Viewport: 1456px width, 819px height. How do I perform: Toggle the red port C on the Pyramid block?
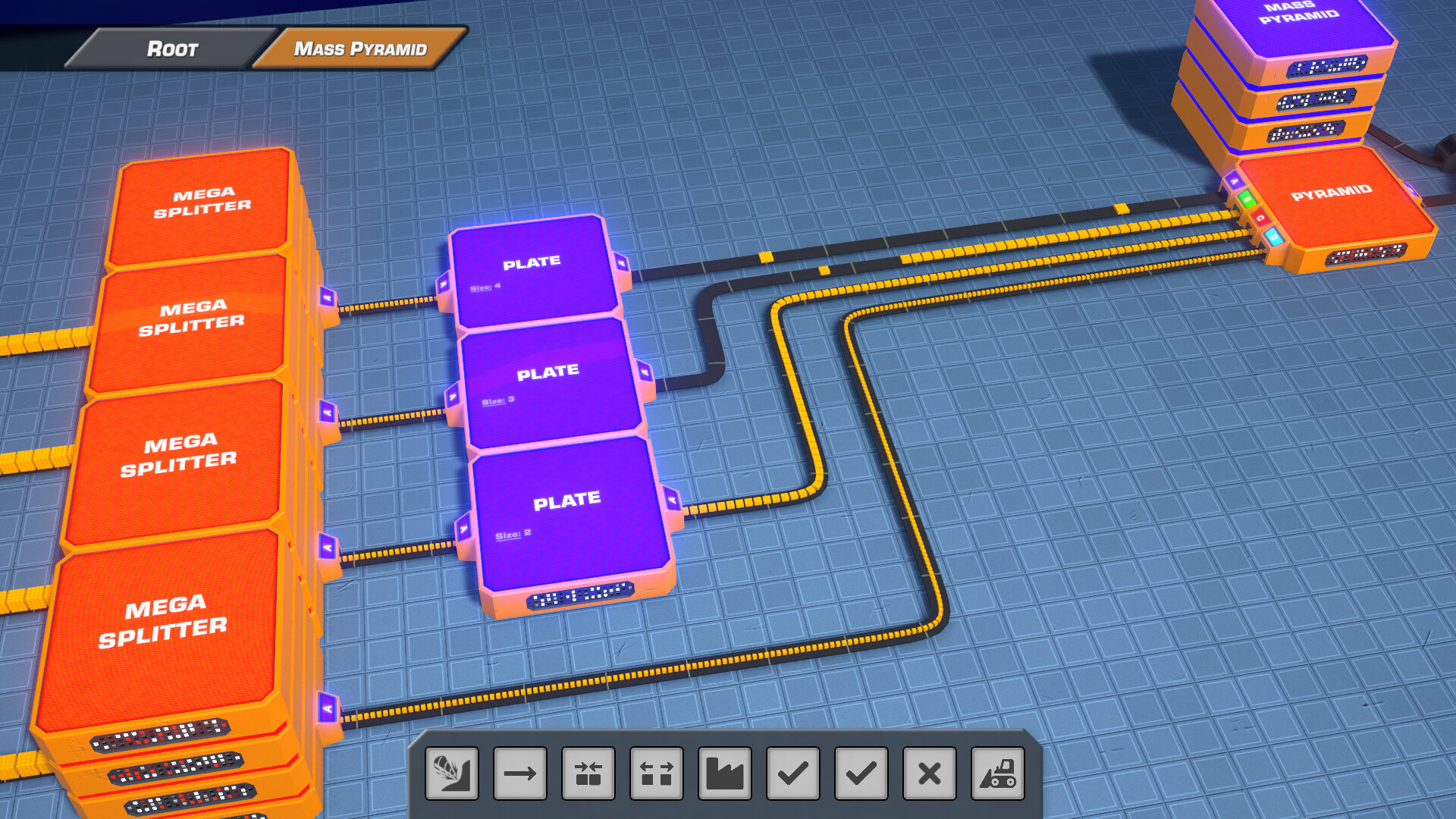pyautogui.click(x=1260, y=218)
